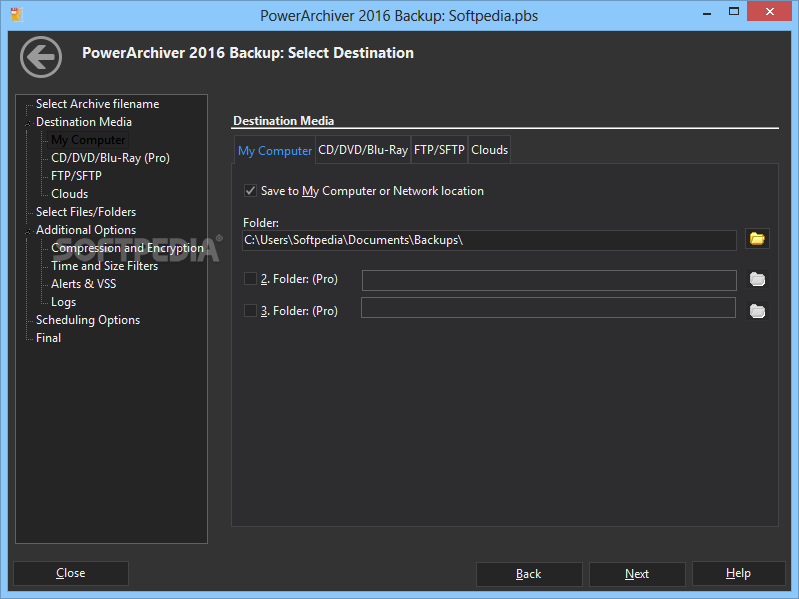Select 'Select Files/Folders' in tree
This screenshot has width=799, height=599.
click(x=86, y=212)
